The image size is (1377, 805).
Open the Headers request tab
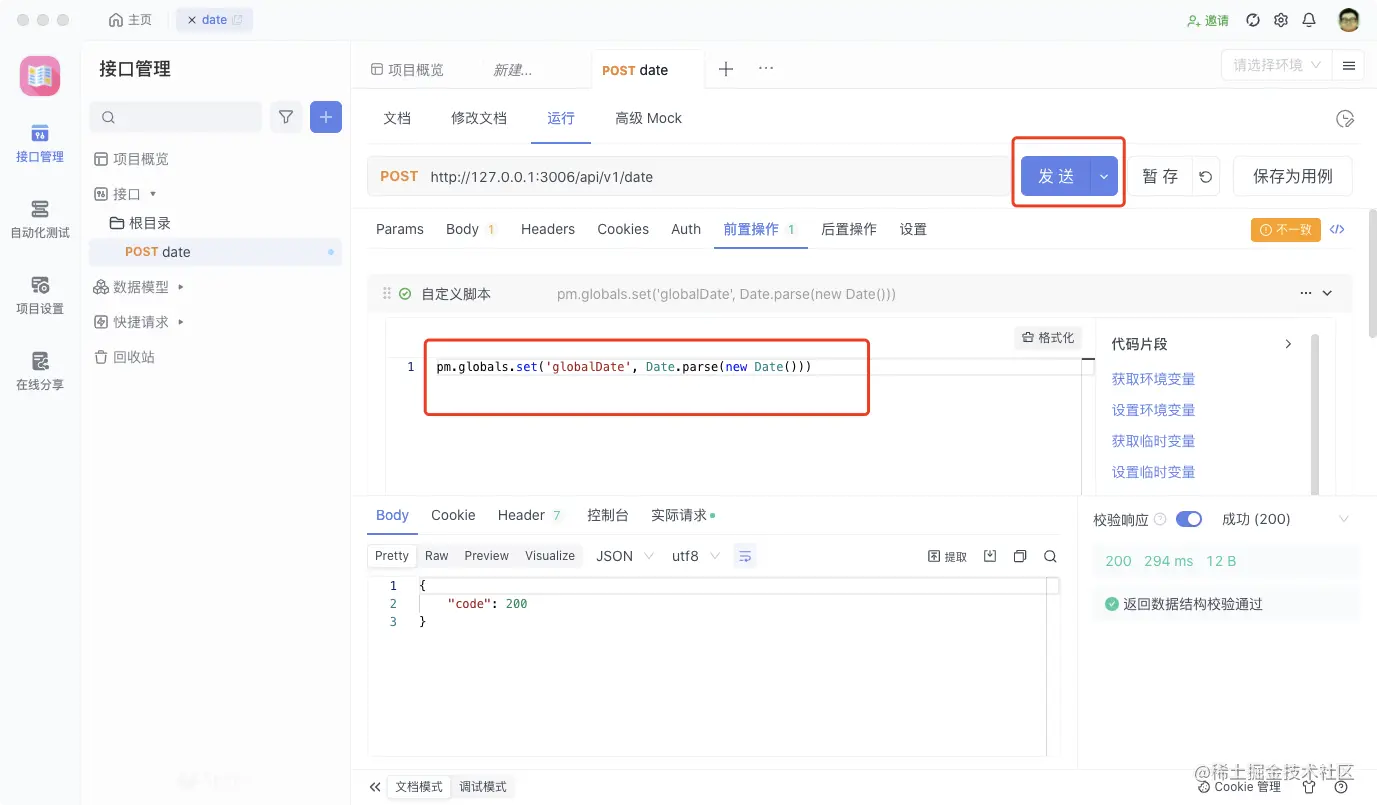point(547,229)
